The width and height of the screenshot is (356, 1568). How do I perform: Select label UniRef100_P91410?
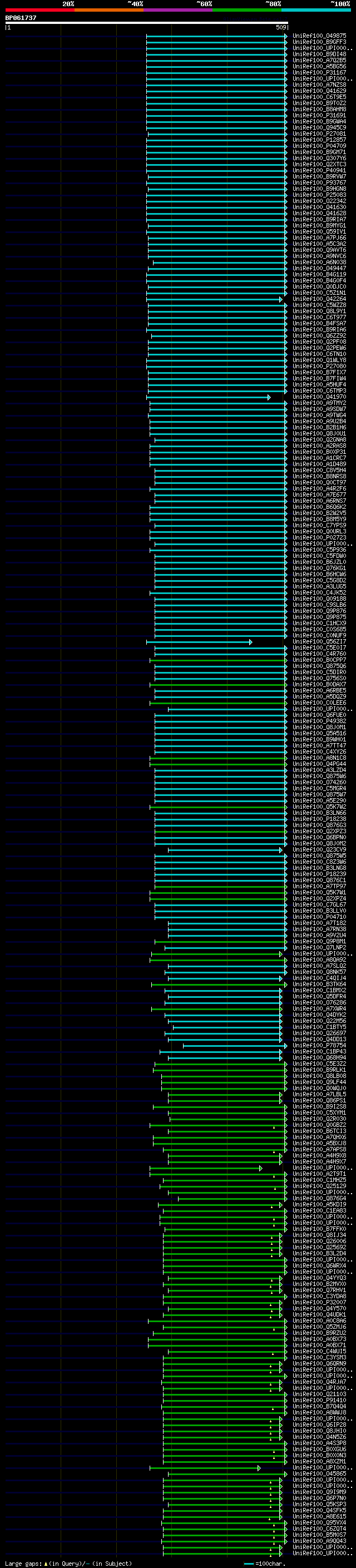319,1400
